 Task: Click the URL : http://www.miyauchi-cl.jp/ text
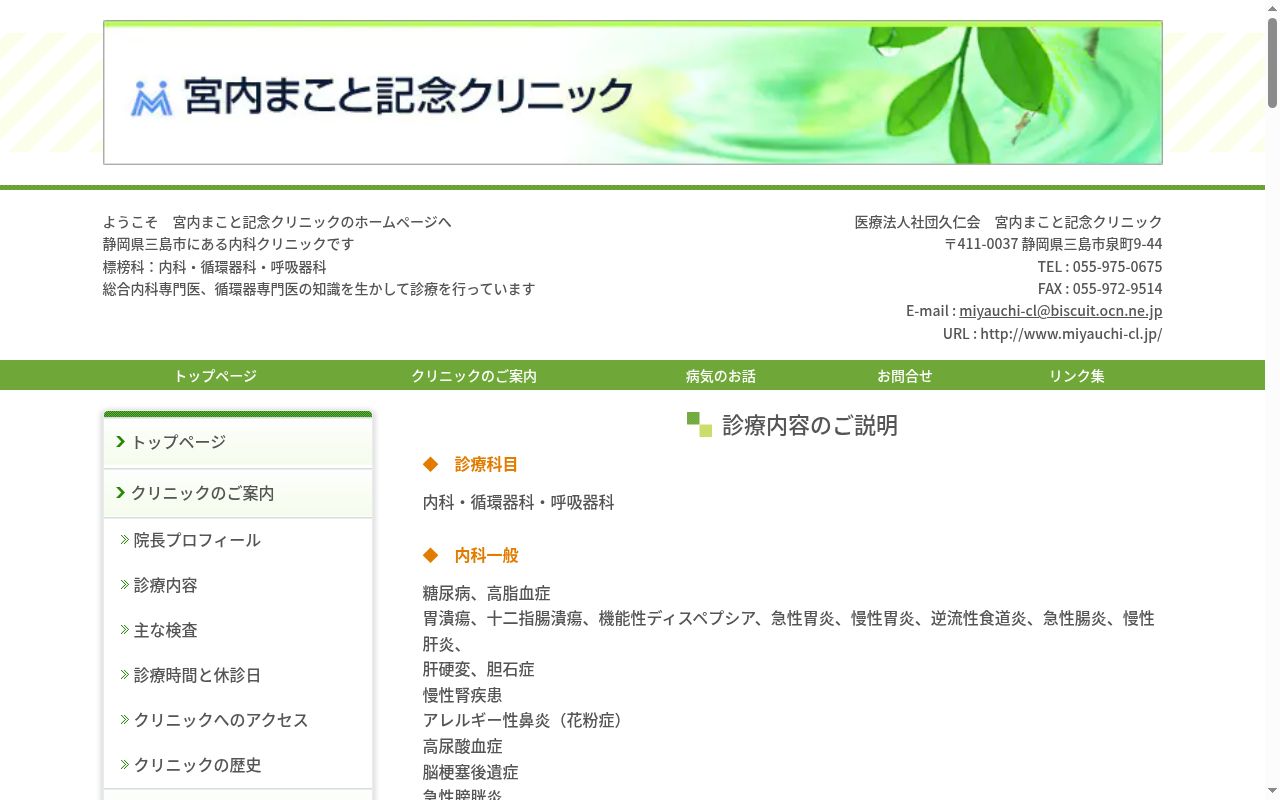[x=1053, y=334]
